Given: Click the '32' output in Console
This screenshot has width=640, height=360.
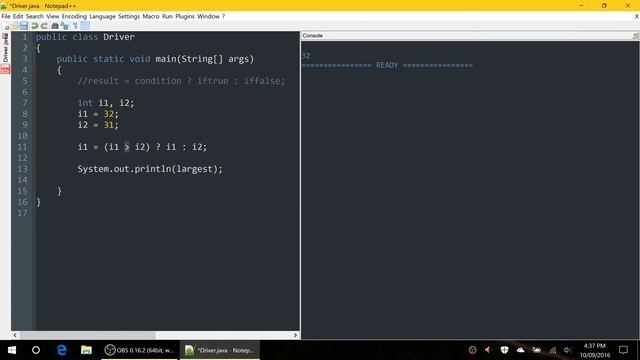Looking at the screenshot, I should (x=306, y=56).
